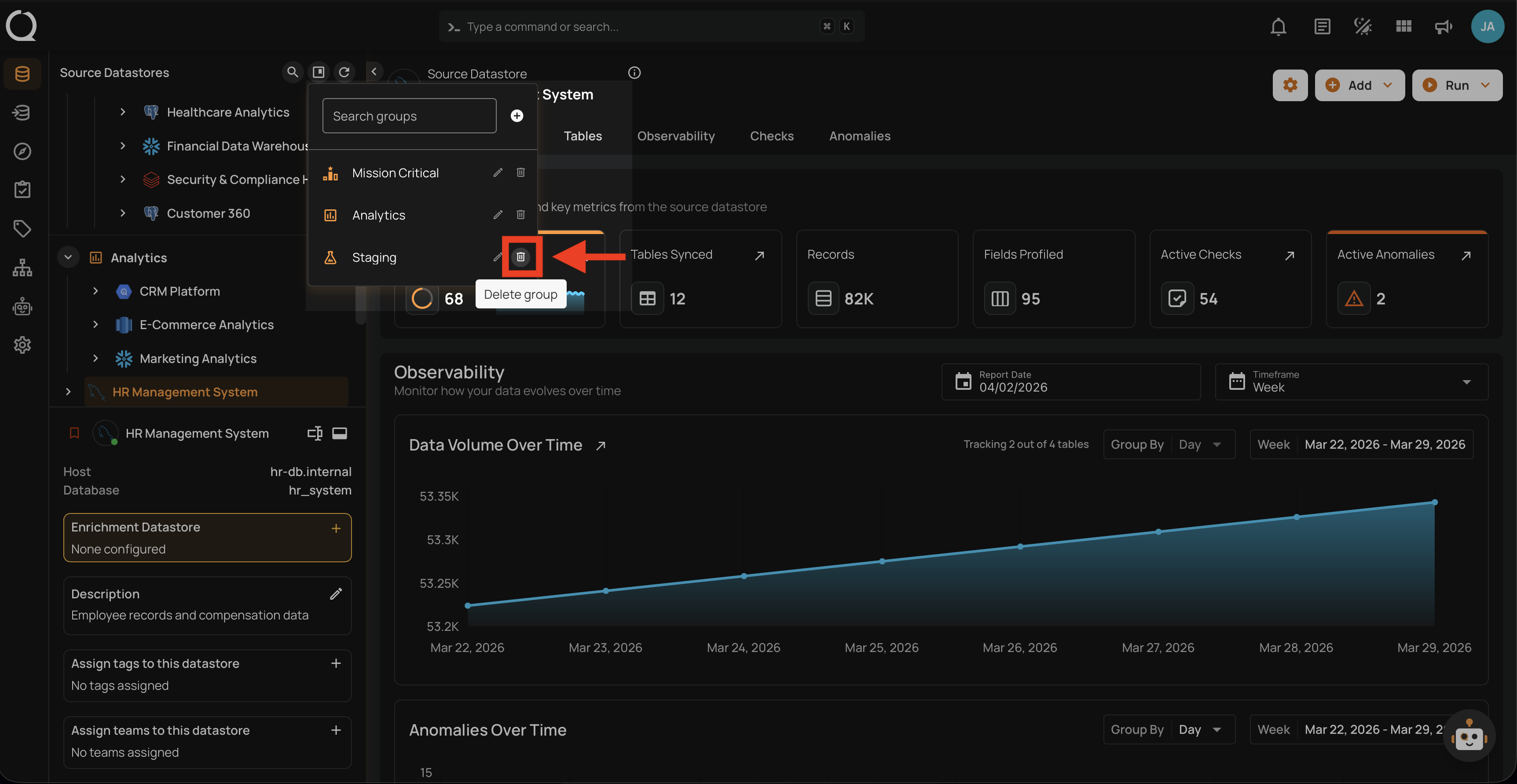Click the add new group plus icon
Image resolution: width=1517 pixels, height=784 pixels.
(x=517, y=115)
